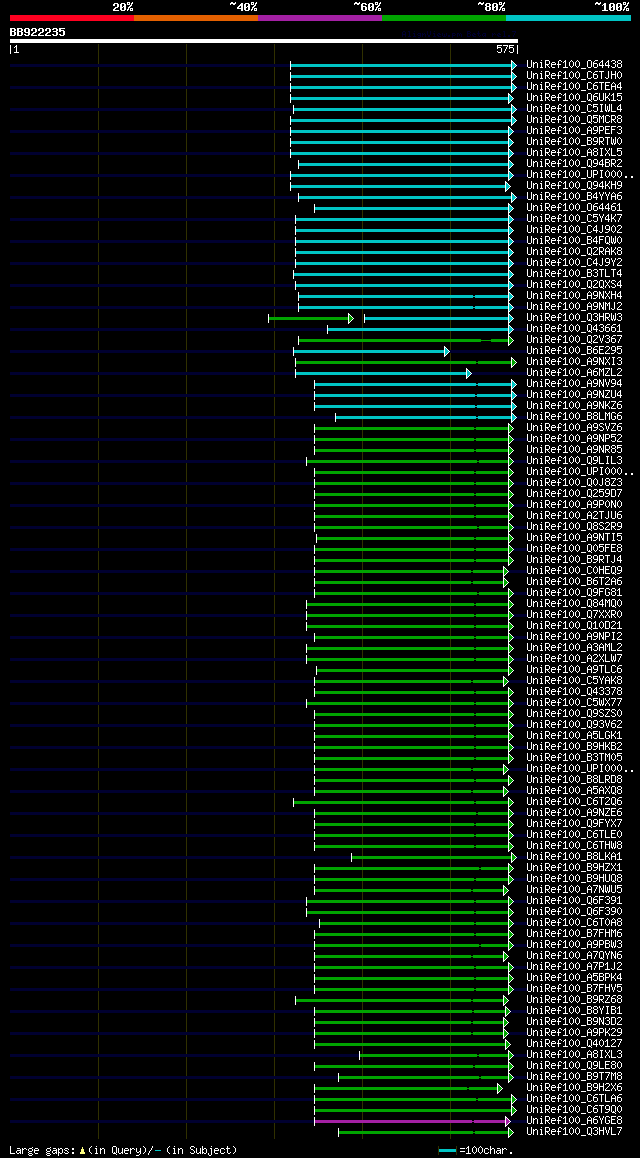Screen dimensions: 640x1158
Task: Click the UniRef100_O64461 label
Action: (x=574, y=208)
